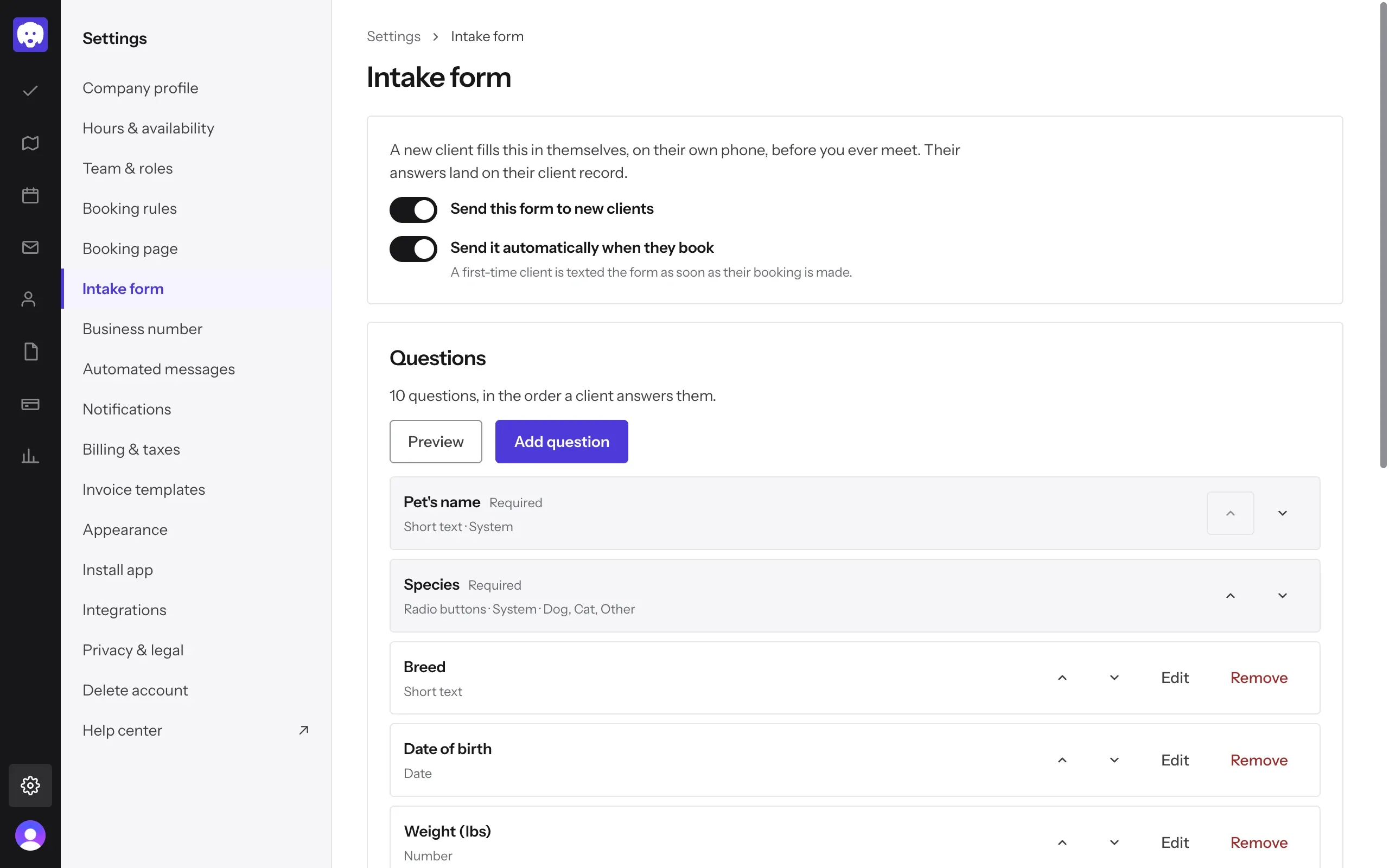Open the checkmark tasks icon in sidebar

[30, 91]
